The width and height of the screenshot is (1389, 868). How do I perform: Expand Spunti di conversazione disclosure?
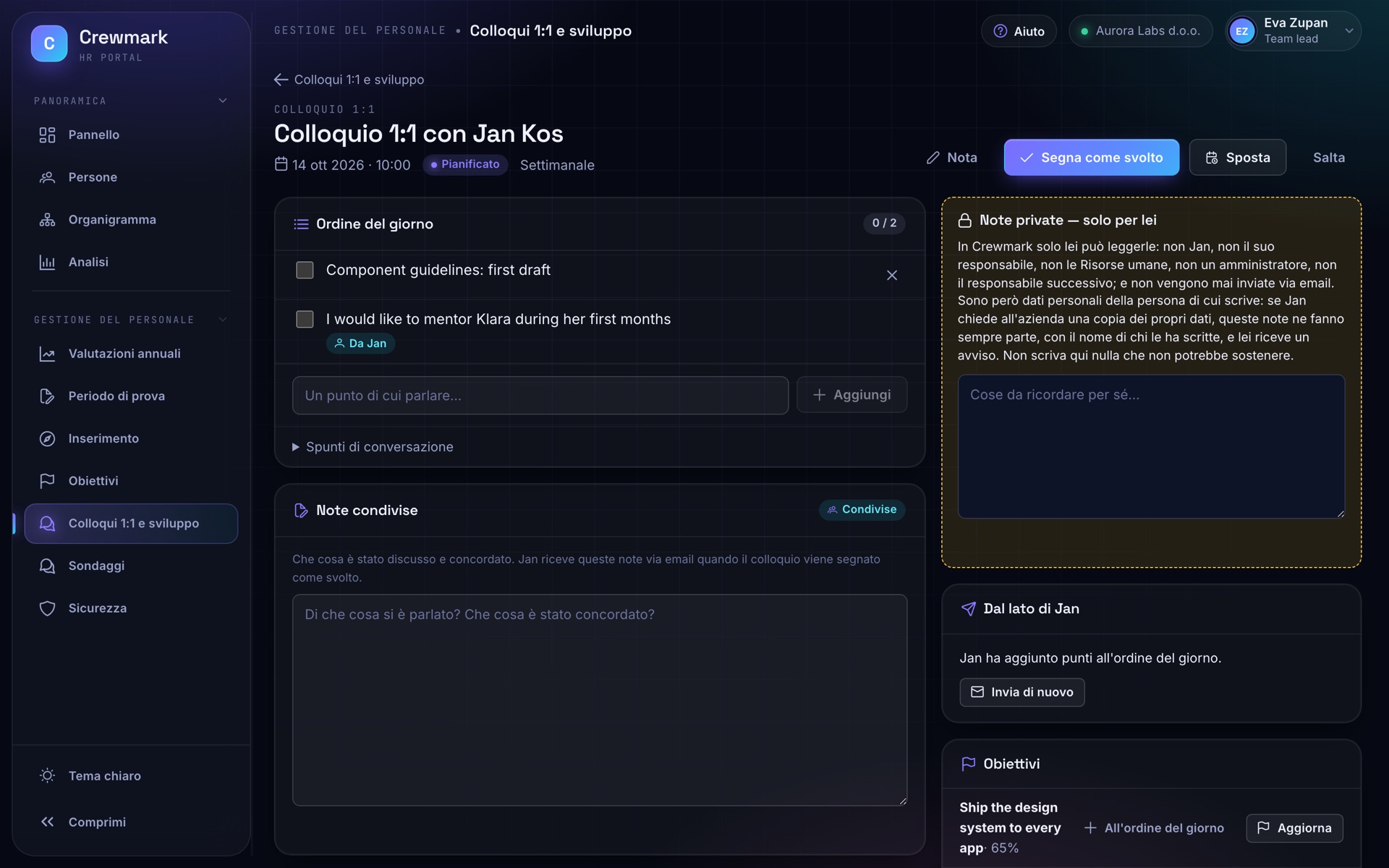373,447
